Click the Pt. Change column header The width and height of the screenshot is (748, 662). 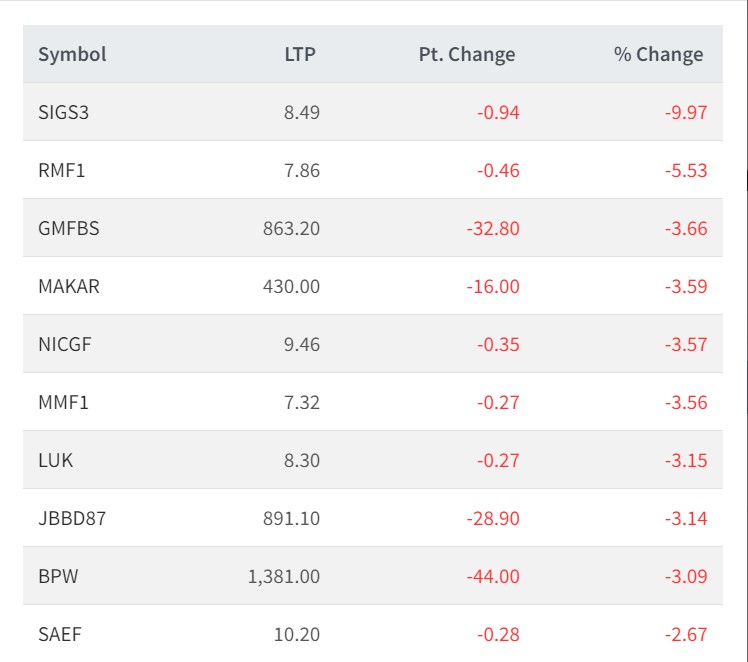pyautogui.click(x=467, y=55)
